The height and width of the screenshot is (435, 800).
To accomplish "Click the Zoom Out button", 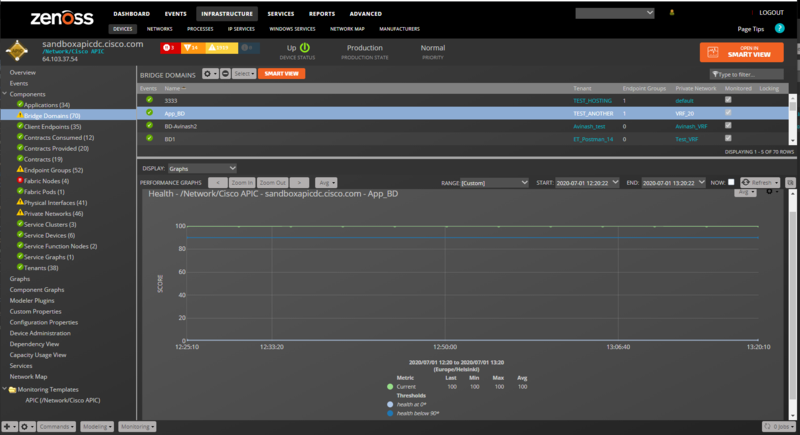I will 272,183.
